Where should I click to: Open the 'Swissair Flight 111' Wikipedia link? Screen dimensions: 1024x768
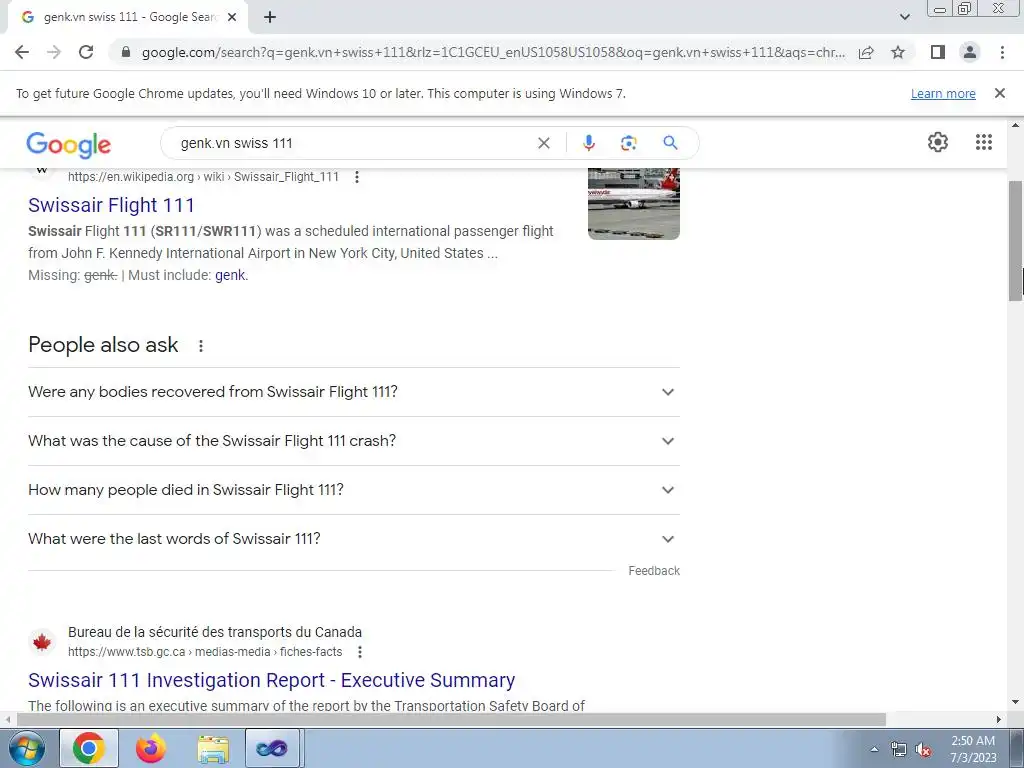111,205
